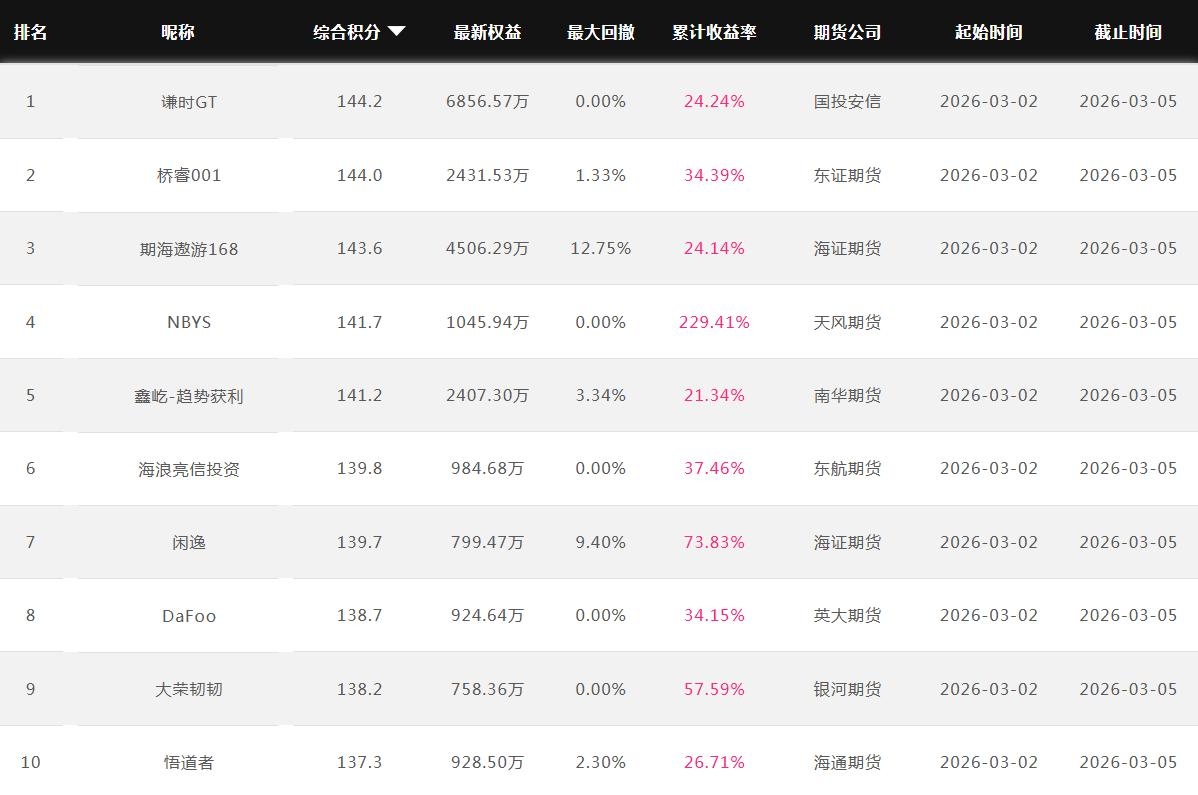Open trader 谦时GT profile

point(189,102)
